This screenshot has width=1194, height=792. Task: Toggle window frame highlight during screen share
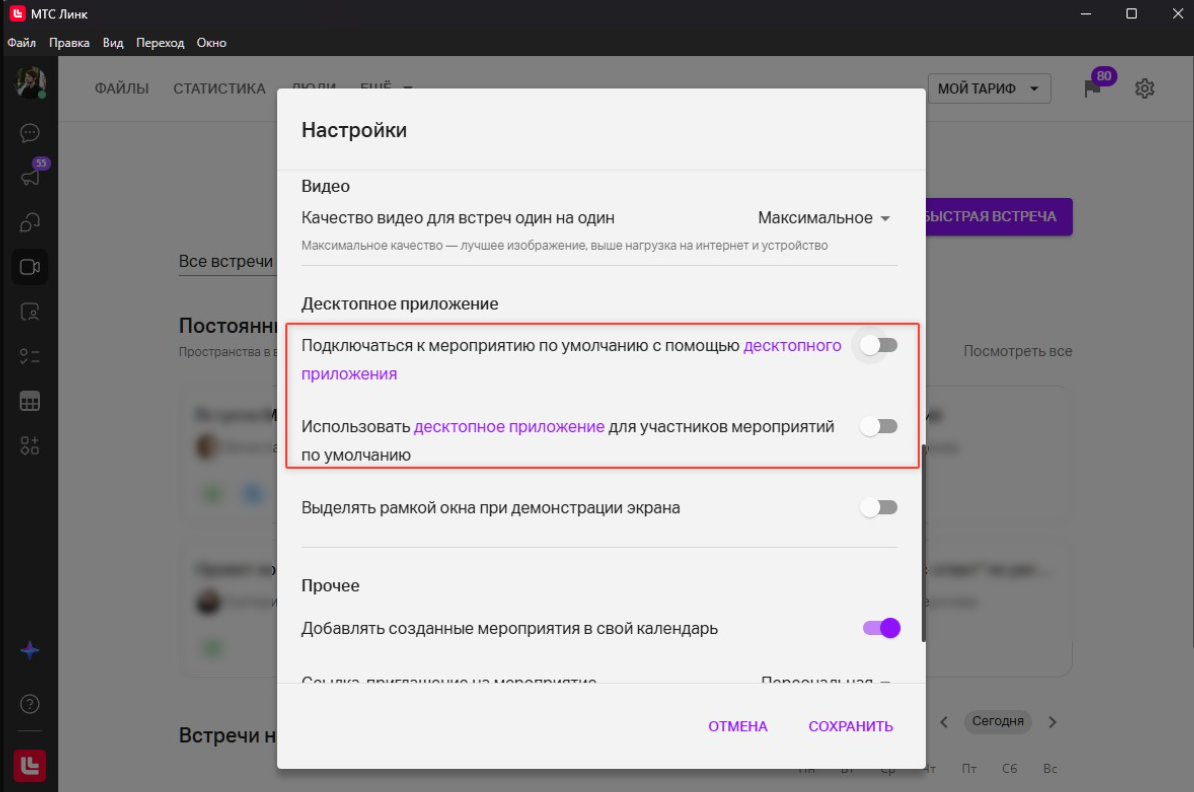(879, 508)
